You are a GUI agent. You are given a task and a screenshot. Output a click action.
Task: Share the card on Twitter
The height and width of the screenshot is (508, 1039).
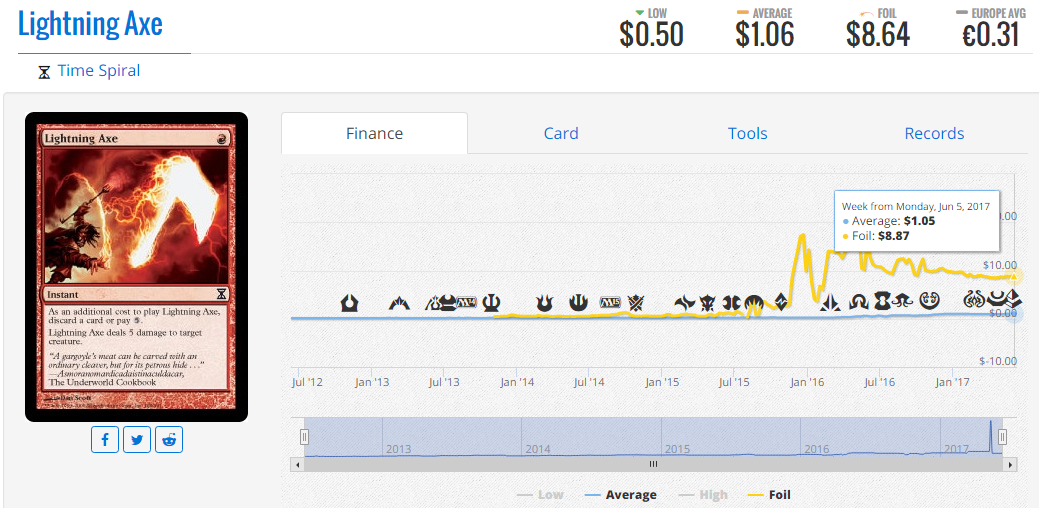(x=137, y=440)
